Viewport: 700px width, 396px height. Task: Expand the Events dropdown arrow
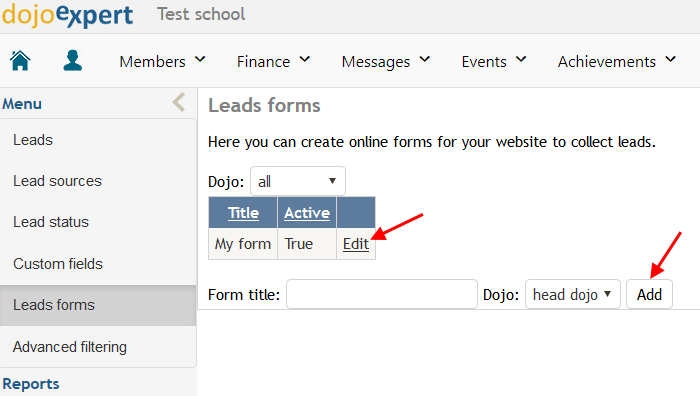click(x=521, y=59)
